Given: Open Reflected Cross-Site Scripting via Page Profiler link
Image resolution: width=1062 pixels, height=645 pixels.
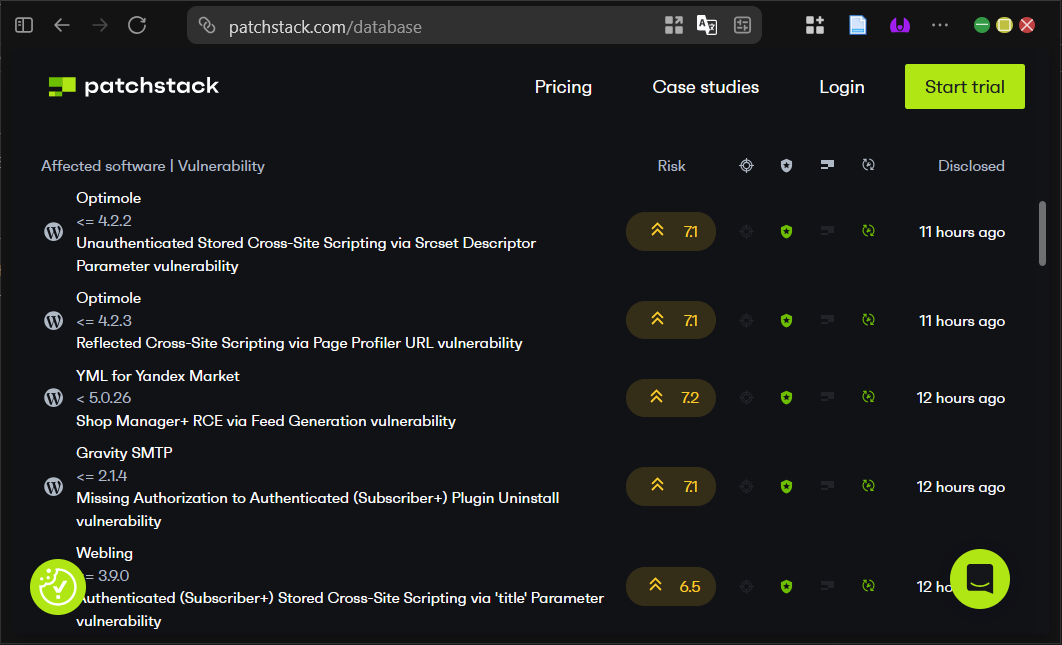Looking at the screenshot, I should point(299,343).
